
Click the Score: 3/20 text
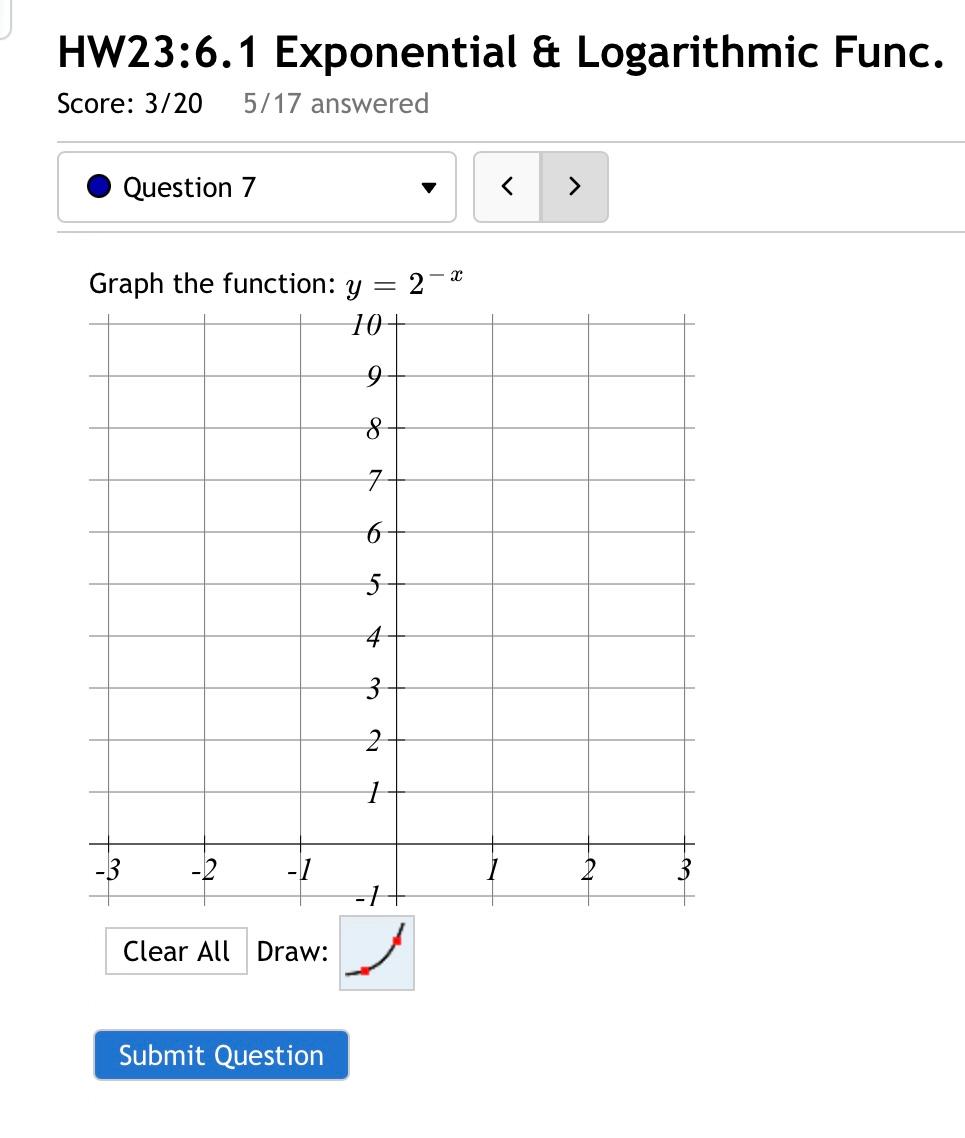(x=129, y=103)
